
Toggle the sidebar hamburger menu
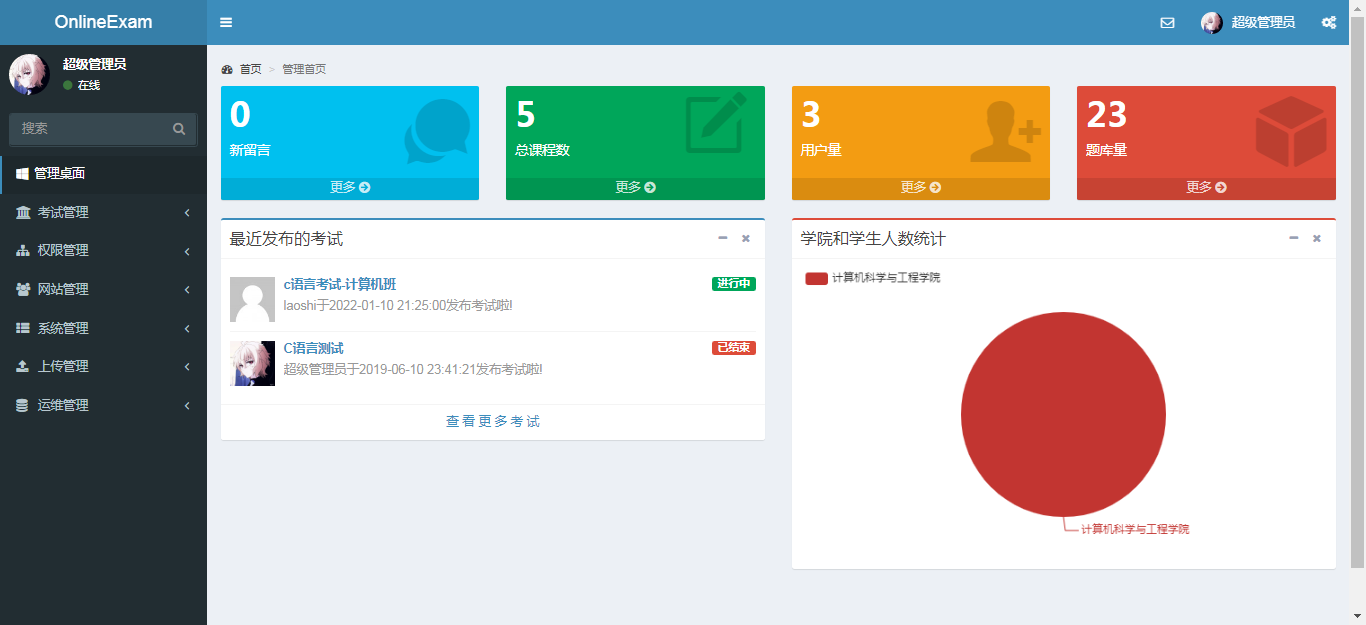point(226,22)
